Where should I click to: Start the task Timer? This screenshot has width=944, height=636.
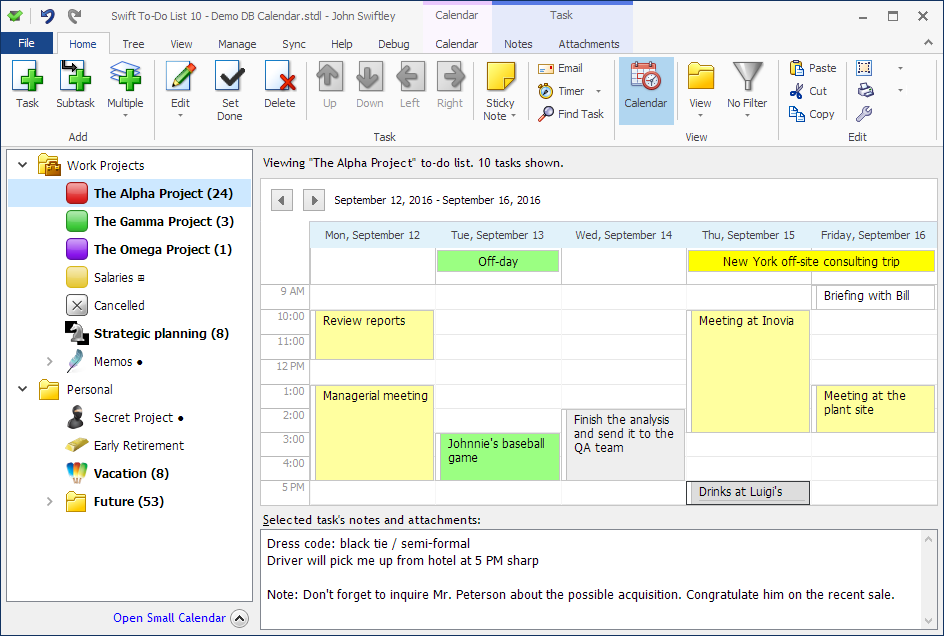tap(561, 91)
